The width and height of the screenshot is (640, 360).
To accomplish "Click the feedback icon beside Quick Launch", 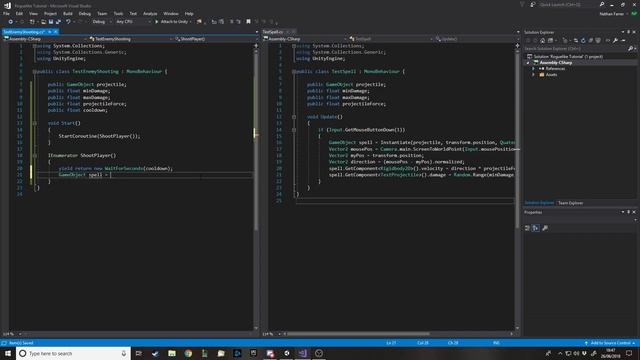I will pos(533,4).
